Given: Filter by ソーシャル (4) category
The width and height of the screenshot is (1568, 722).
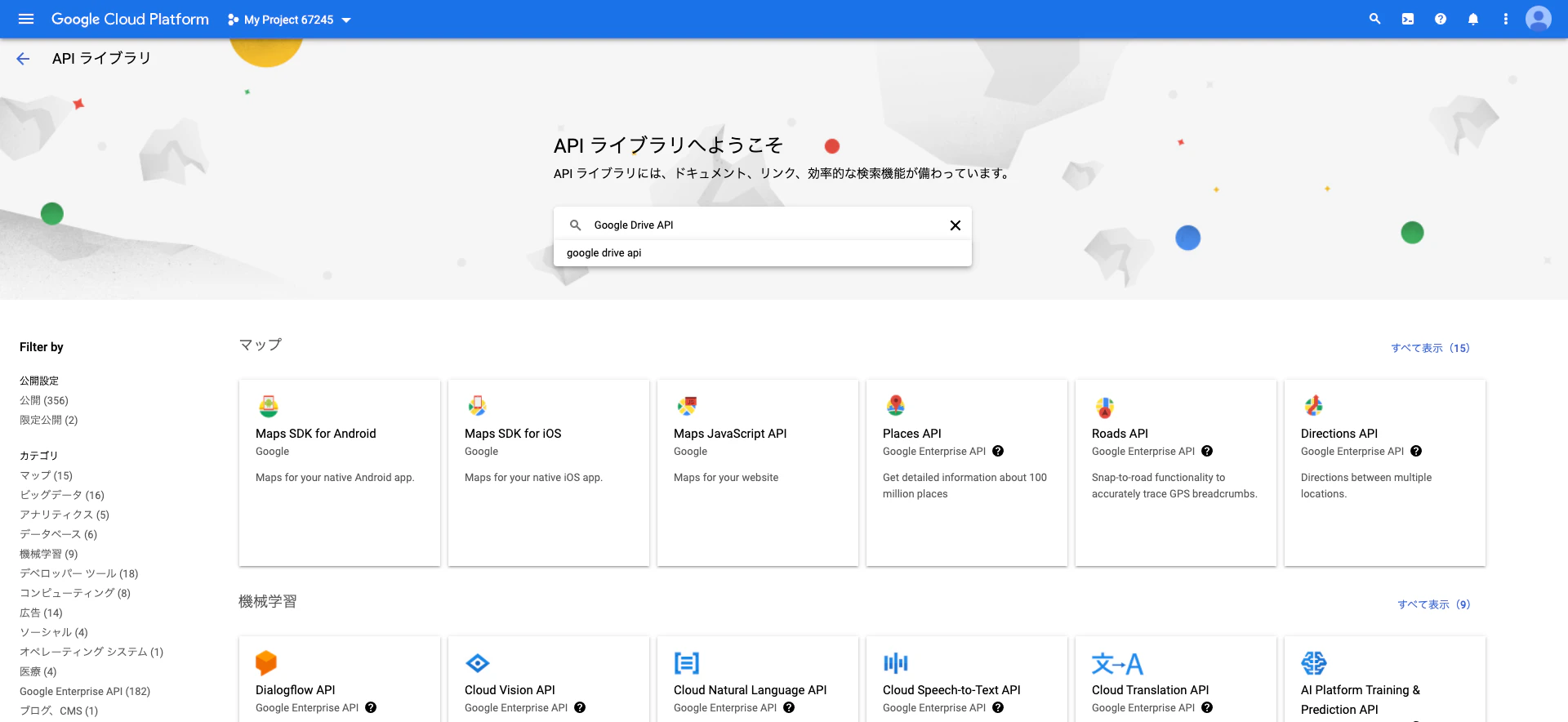Looking at the screenshot, I should (x=54, y=632).
